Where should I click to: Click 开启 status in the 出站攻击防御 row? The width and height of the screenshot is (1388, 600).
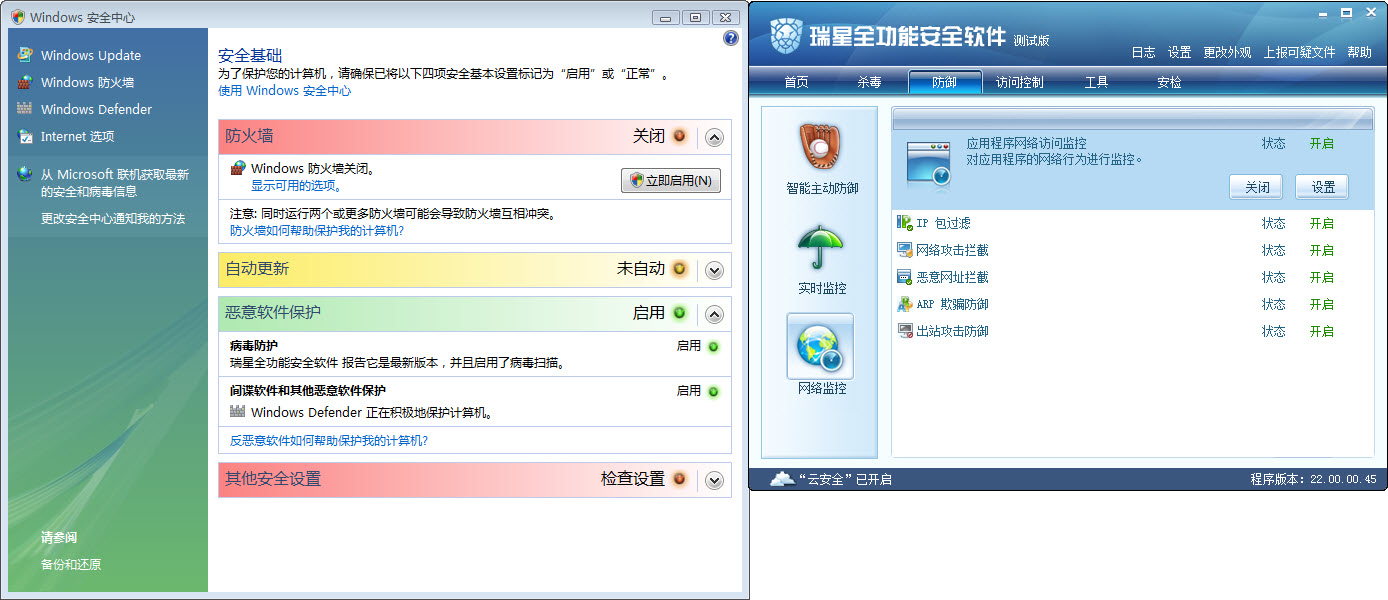click(x=1322, y=331)
